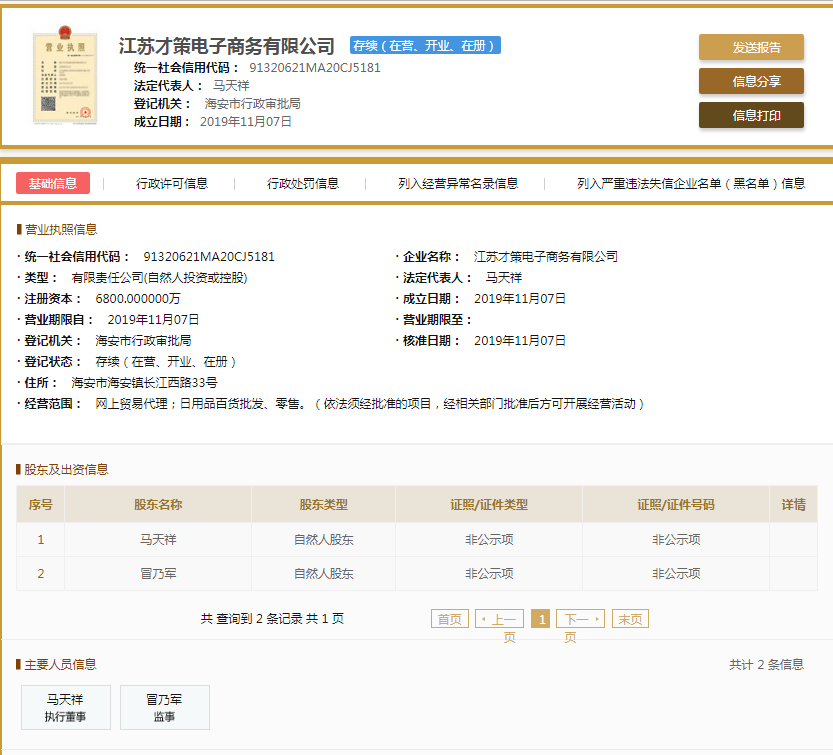Open the 列入经营异常名录信息 tab
The width and height of the screenshot is (833, 755).
pyautogui.click(x=458, y=183)
